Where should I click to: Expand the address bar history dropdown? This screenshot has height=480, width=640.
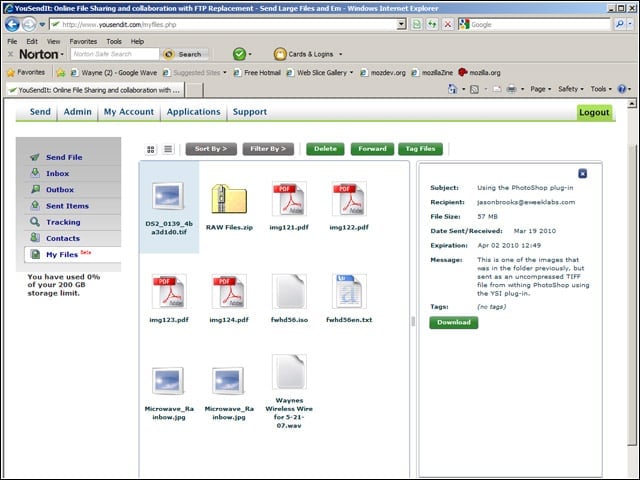pos(401,24)
